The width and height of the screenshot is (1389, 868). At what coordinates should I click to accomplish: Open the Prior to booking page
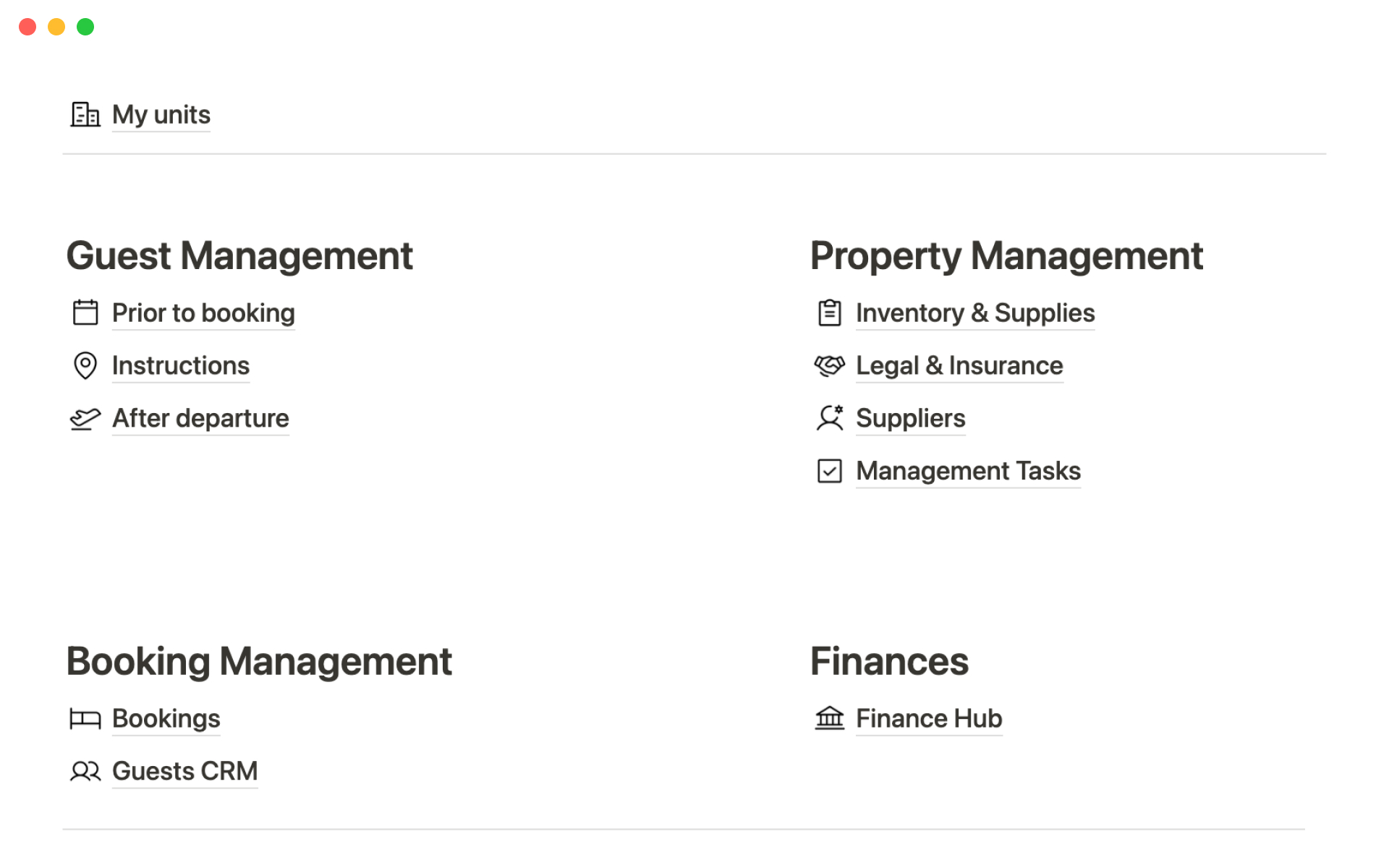pyautogui.click(x=203, y=312)
